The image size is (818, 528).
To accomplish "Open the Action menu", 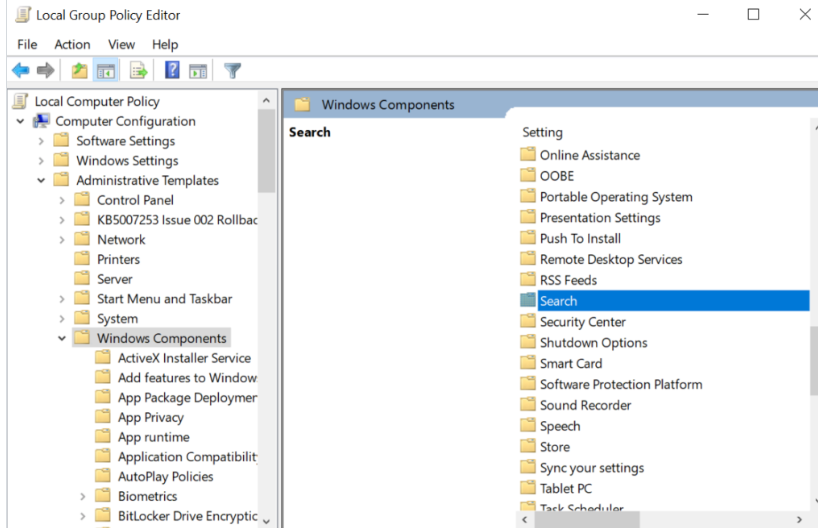I will [x=73, y=44].
